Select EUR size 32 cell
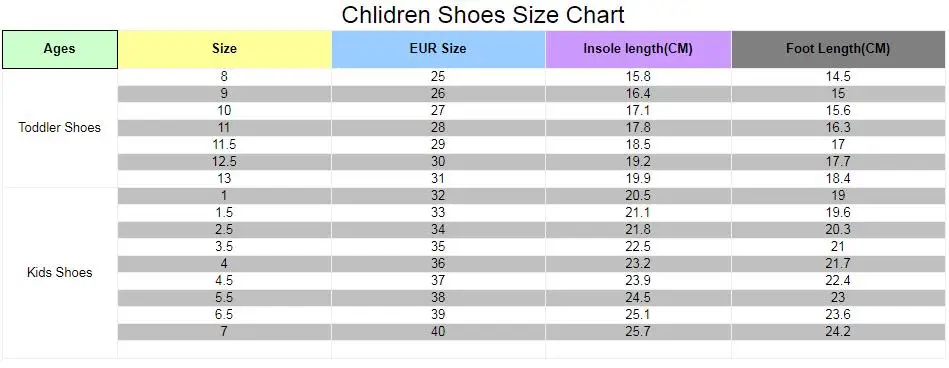Screen dimensions: 949x368 (x=438, y=196)
